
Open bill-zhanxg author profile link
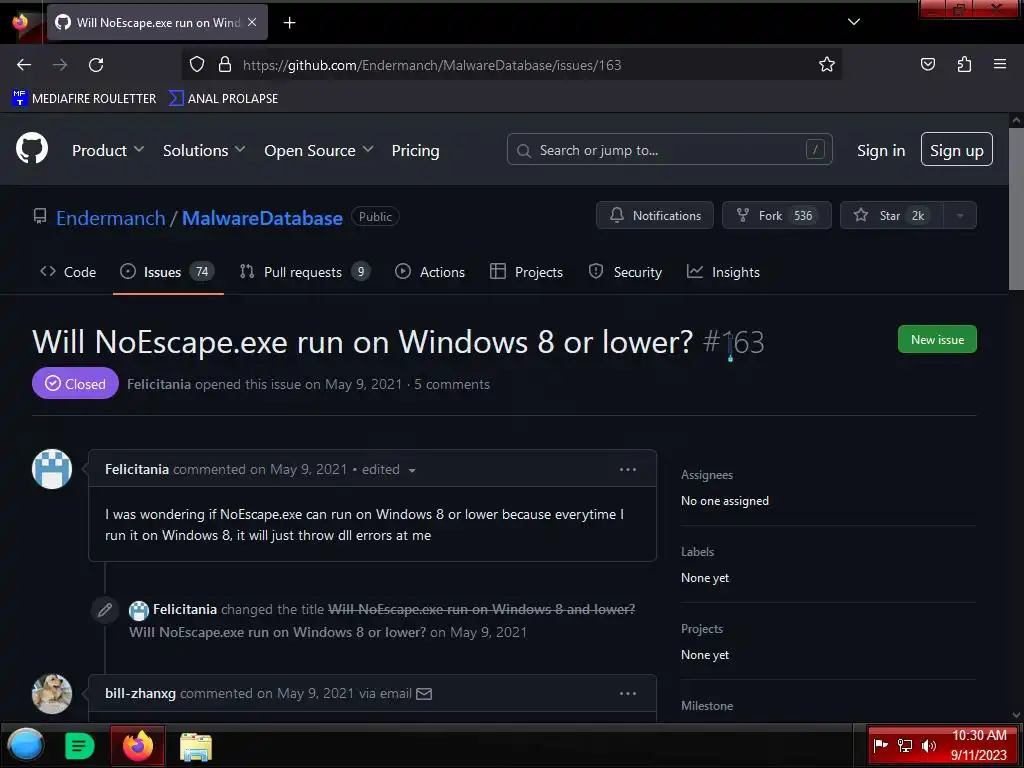coord(140,693)
